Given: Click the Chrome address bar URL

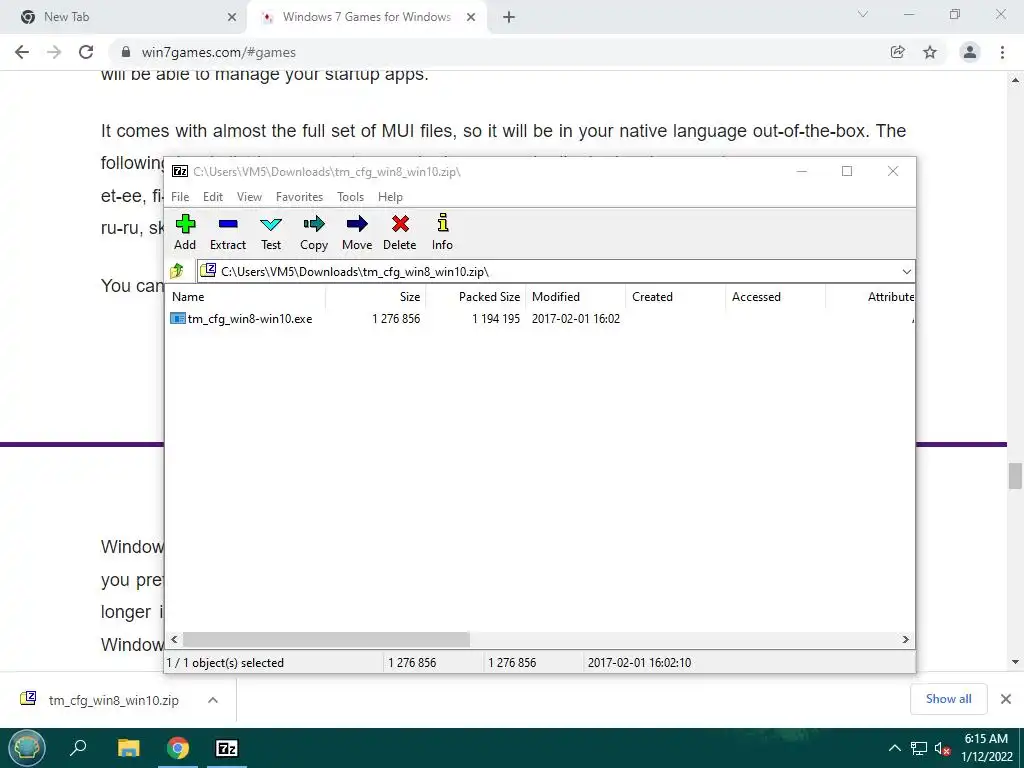Looking at the screenshot, I should click(x=218, y=52).
